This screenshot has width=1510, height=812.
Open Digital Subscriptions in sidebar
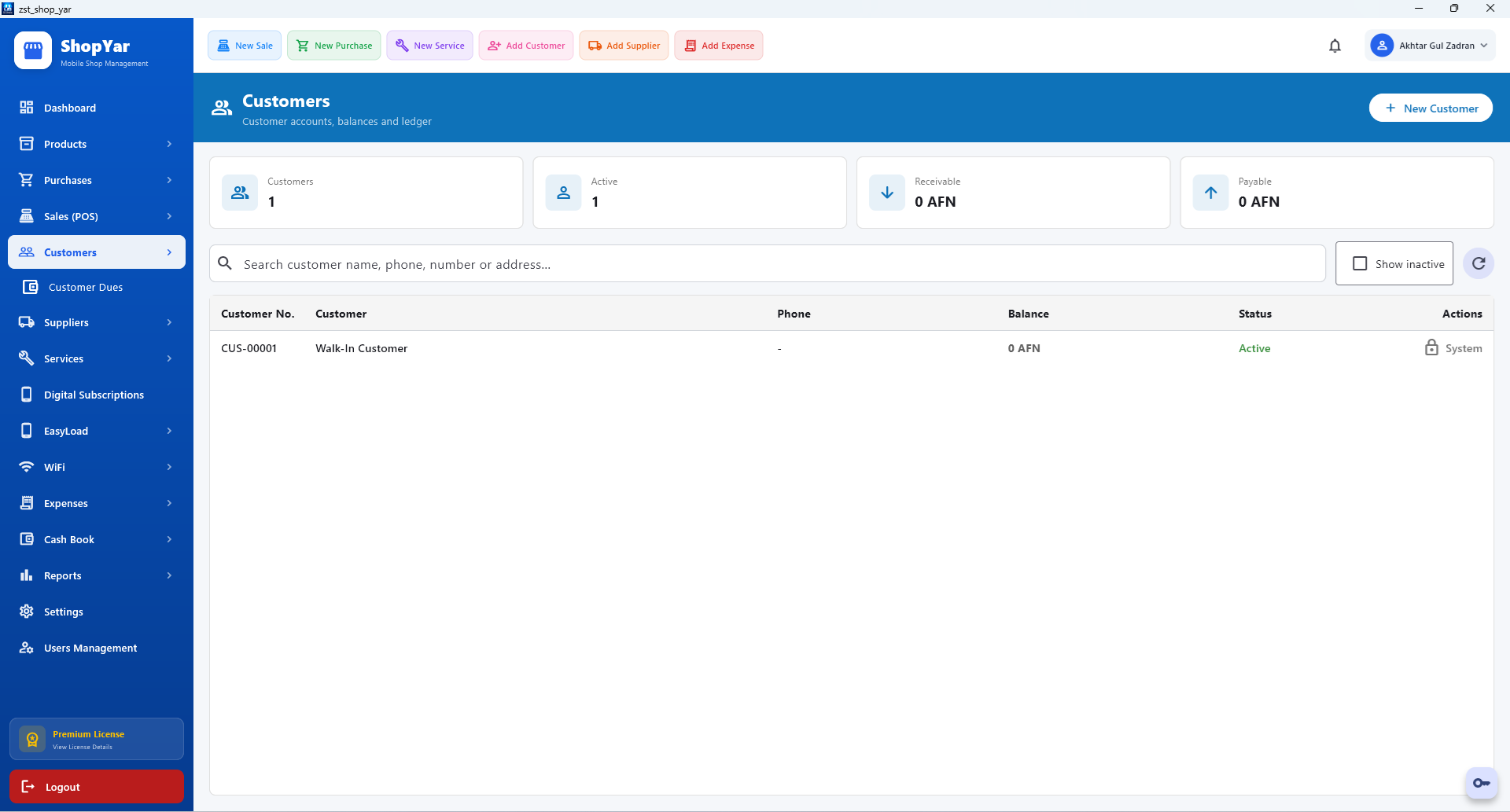[97, 395]
